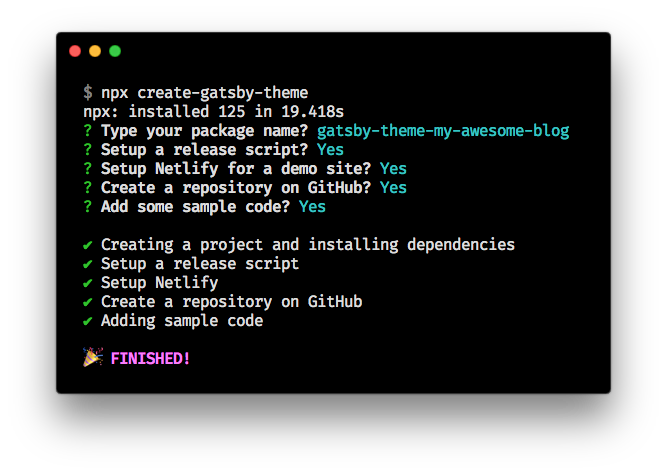This screenshot has height=474, width=667.
Task: Click the 'Type your package name?' prompt text
Action: [204, 131]
